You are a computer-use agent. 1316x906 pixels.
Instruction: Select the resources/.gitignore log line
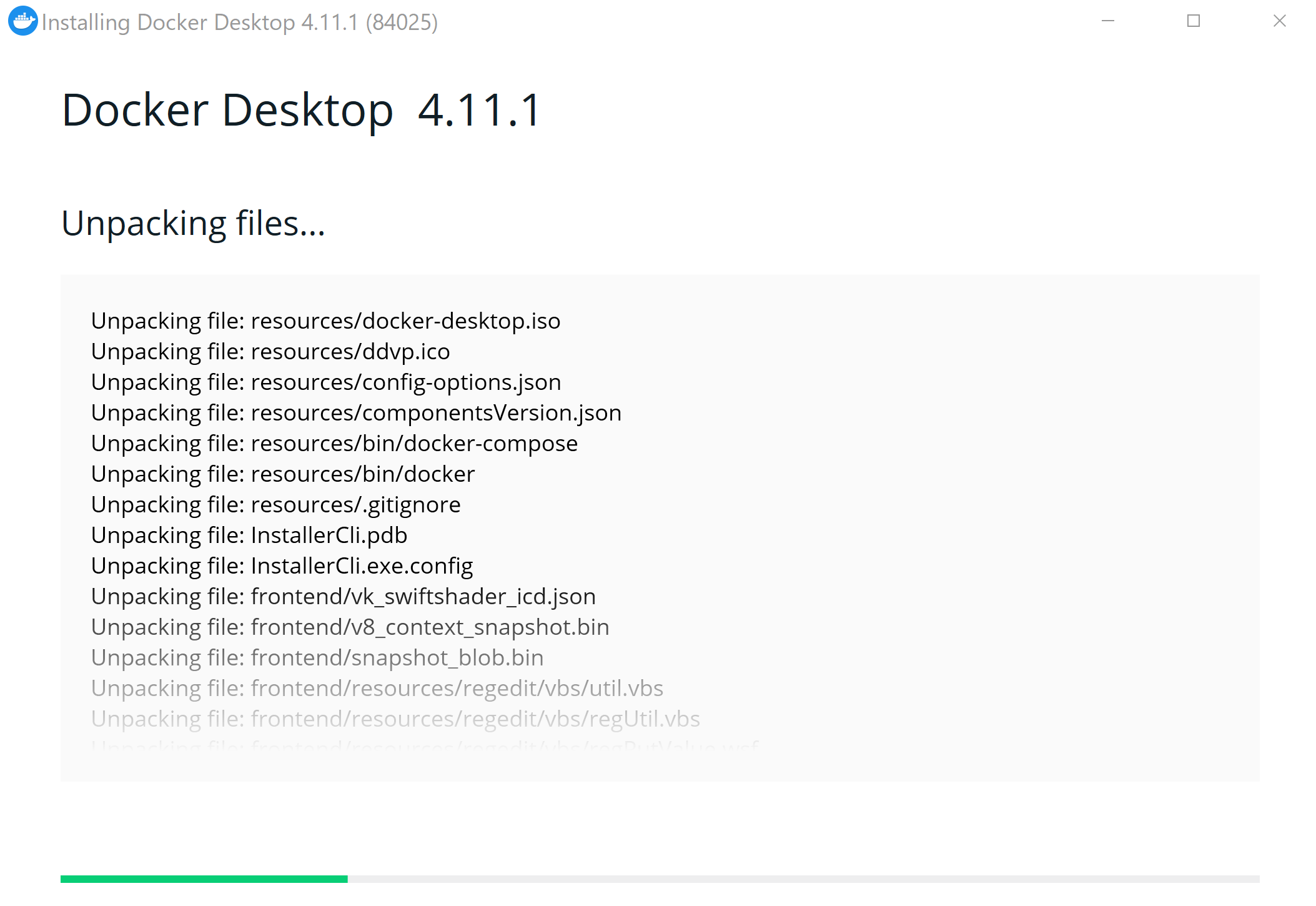tap(275, 505)
